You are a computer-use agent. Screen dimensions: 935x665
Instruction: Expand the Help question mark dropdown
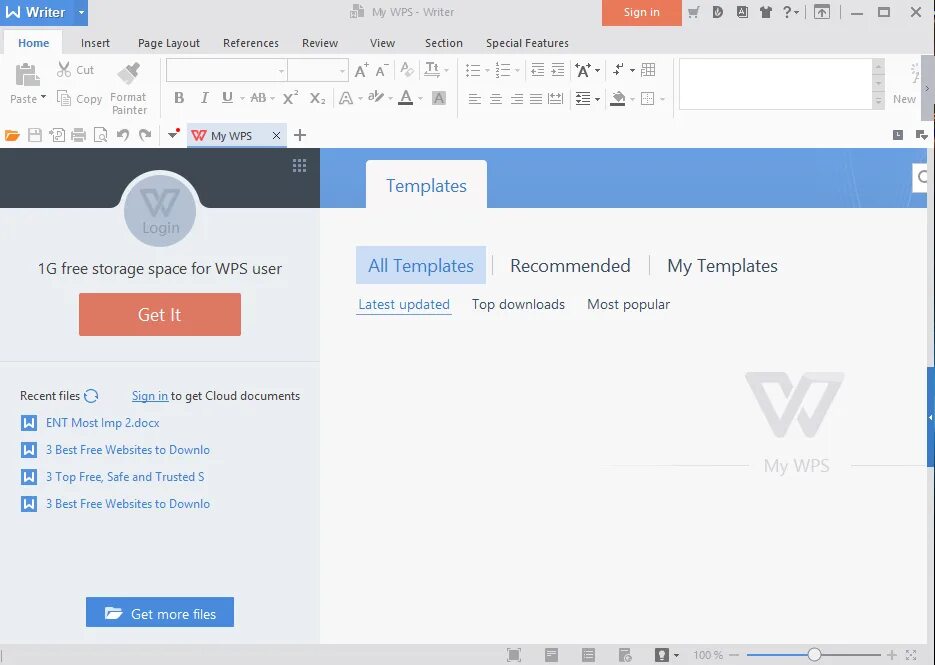click(797, 13)
